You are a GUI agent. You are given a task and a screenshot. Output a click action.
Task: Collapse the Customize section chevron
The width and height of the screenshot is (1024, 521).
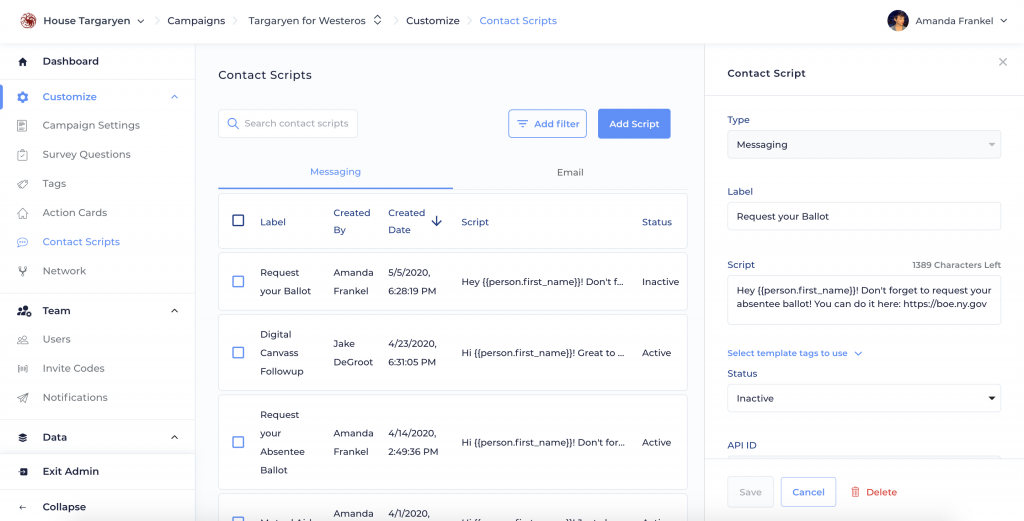[x=174, y=97]
